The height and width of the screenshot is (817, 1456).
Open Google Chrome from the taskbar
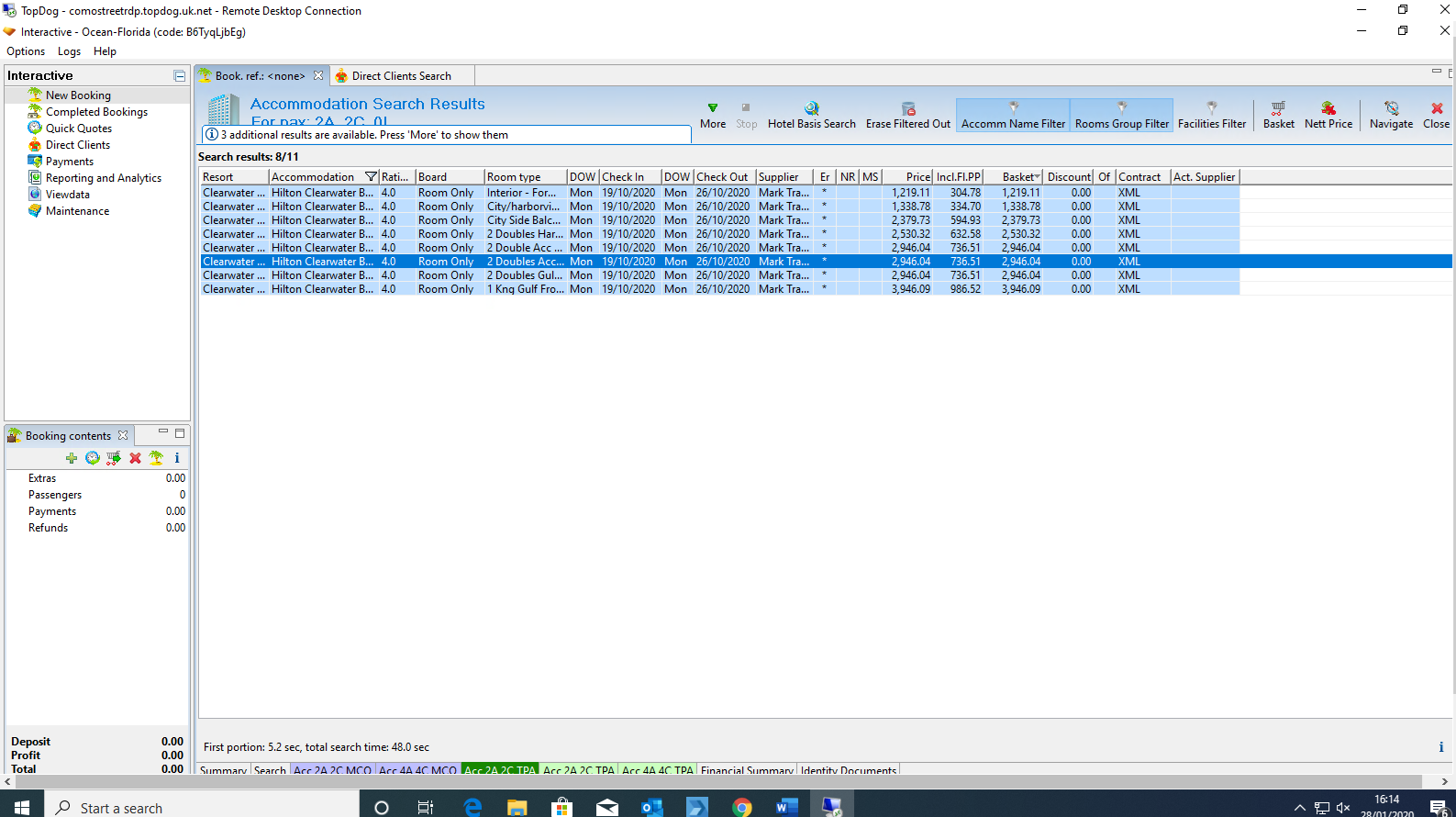pos(742,807)
